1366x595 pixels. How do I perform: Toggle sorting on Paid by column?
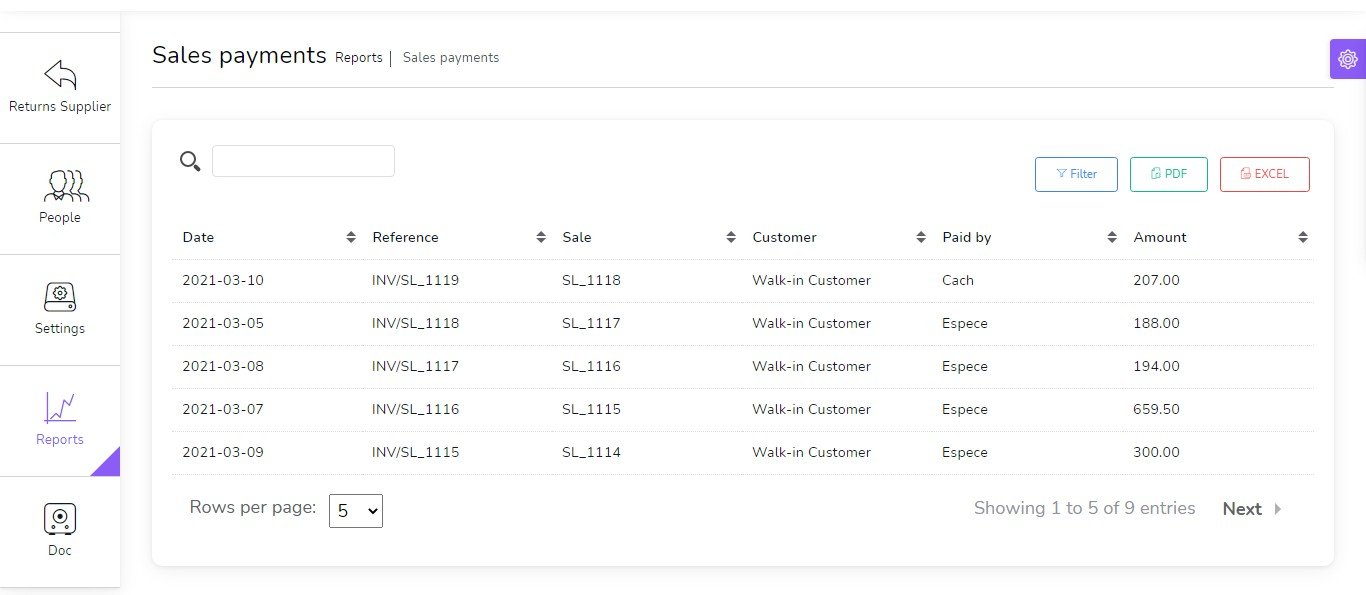[x=1112, y=237]
